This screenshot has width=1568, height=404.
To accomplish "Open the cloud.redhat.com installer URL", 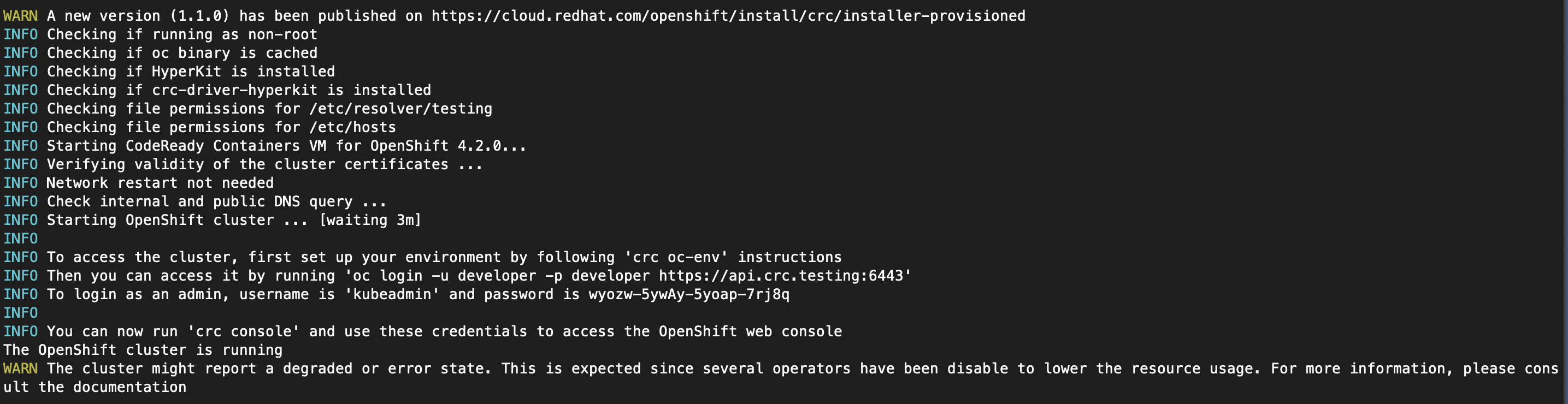I will click(728, 16).
